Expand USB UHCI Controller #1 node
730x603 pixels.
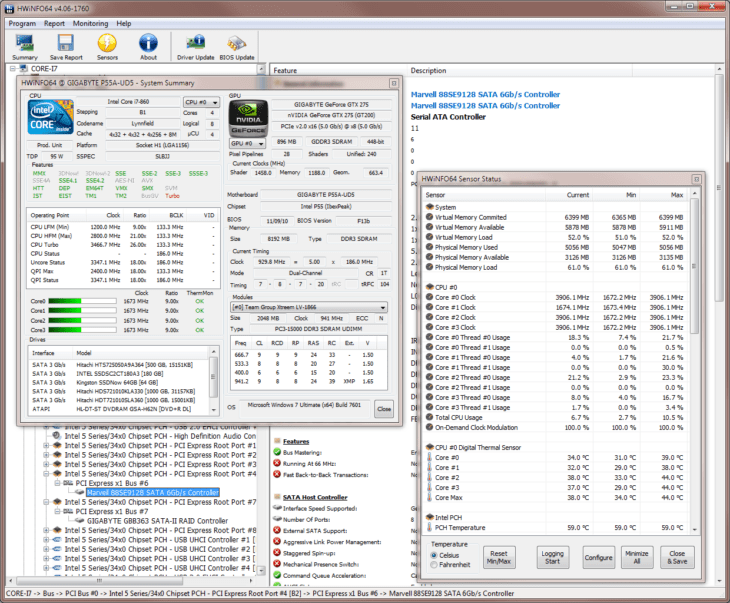pos(46,540)
